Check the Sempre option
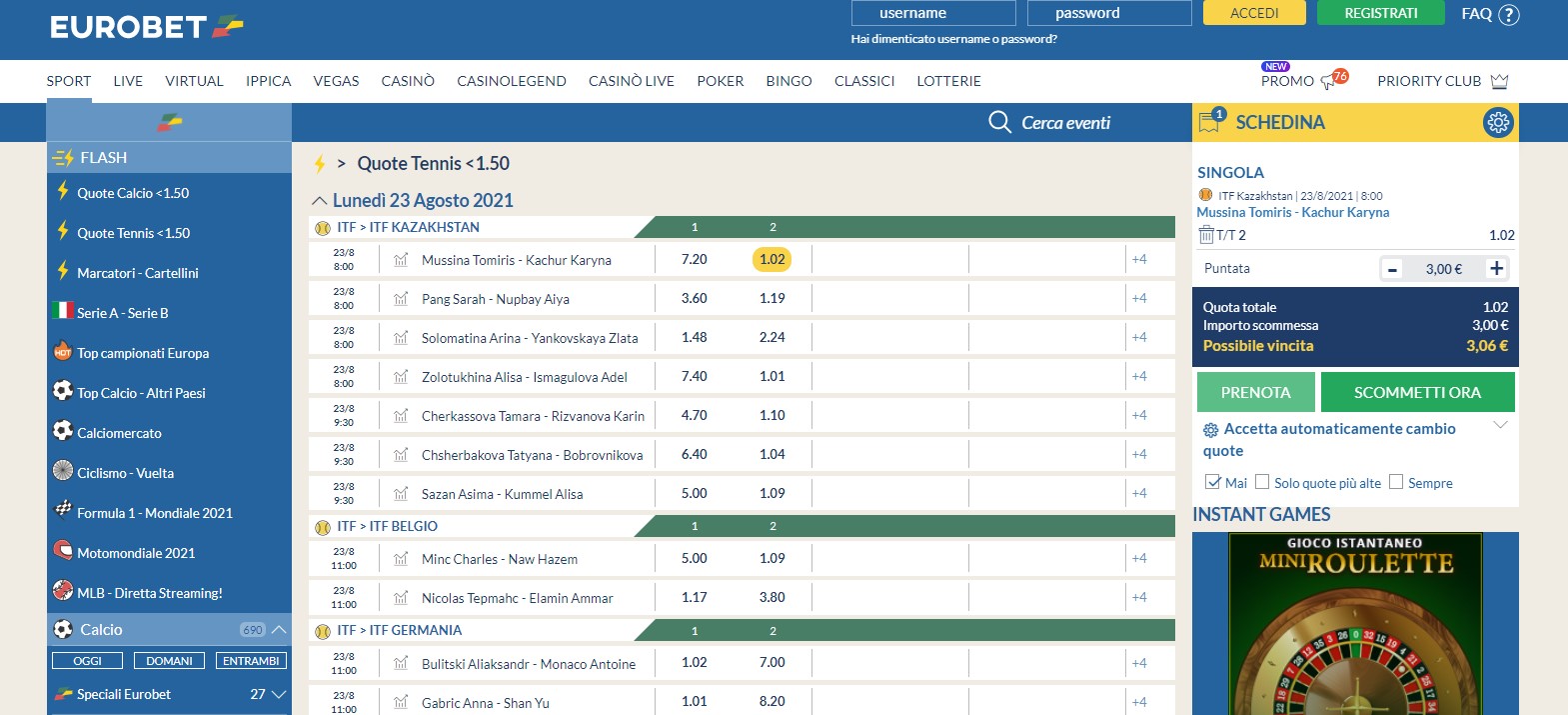This screenshot has height=715, width=1568. (1396, 482)
